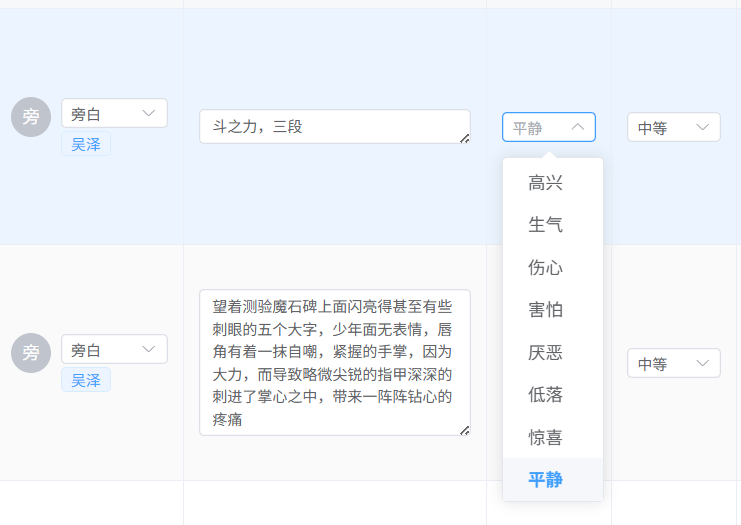Select the highlighted 平静 option in the list
741x525 pixels.
pyautogui.click(x=546, y=480)
